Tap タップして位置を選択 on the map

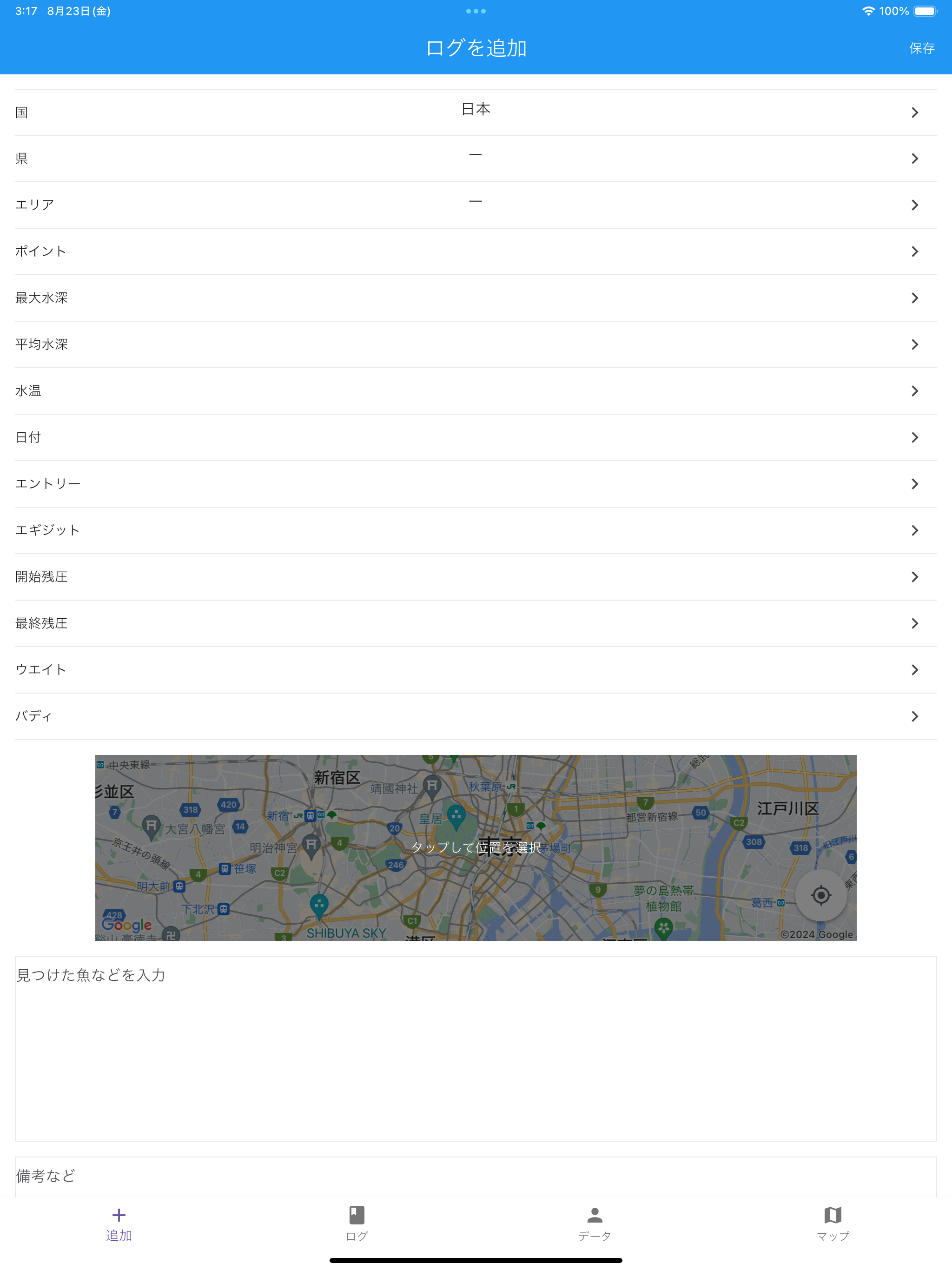point(476,847)
